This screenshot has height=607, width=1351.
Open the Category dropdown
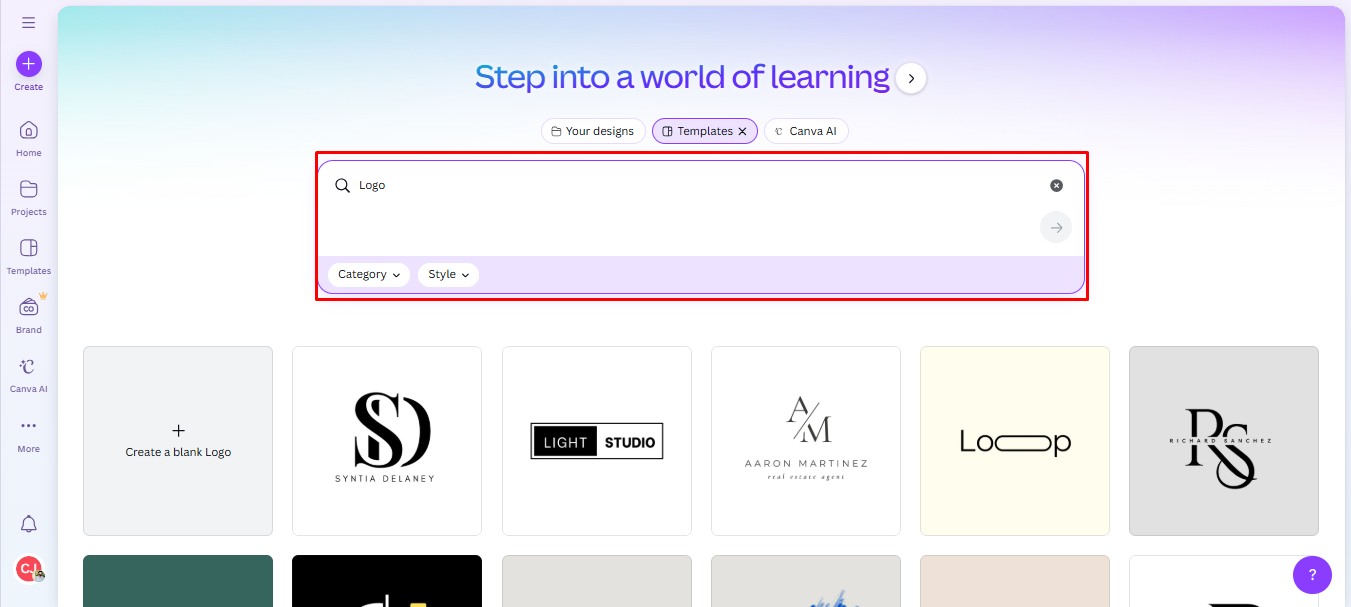[368, 274]
